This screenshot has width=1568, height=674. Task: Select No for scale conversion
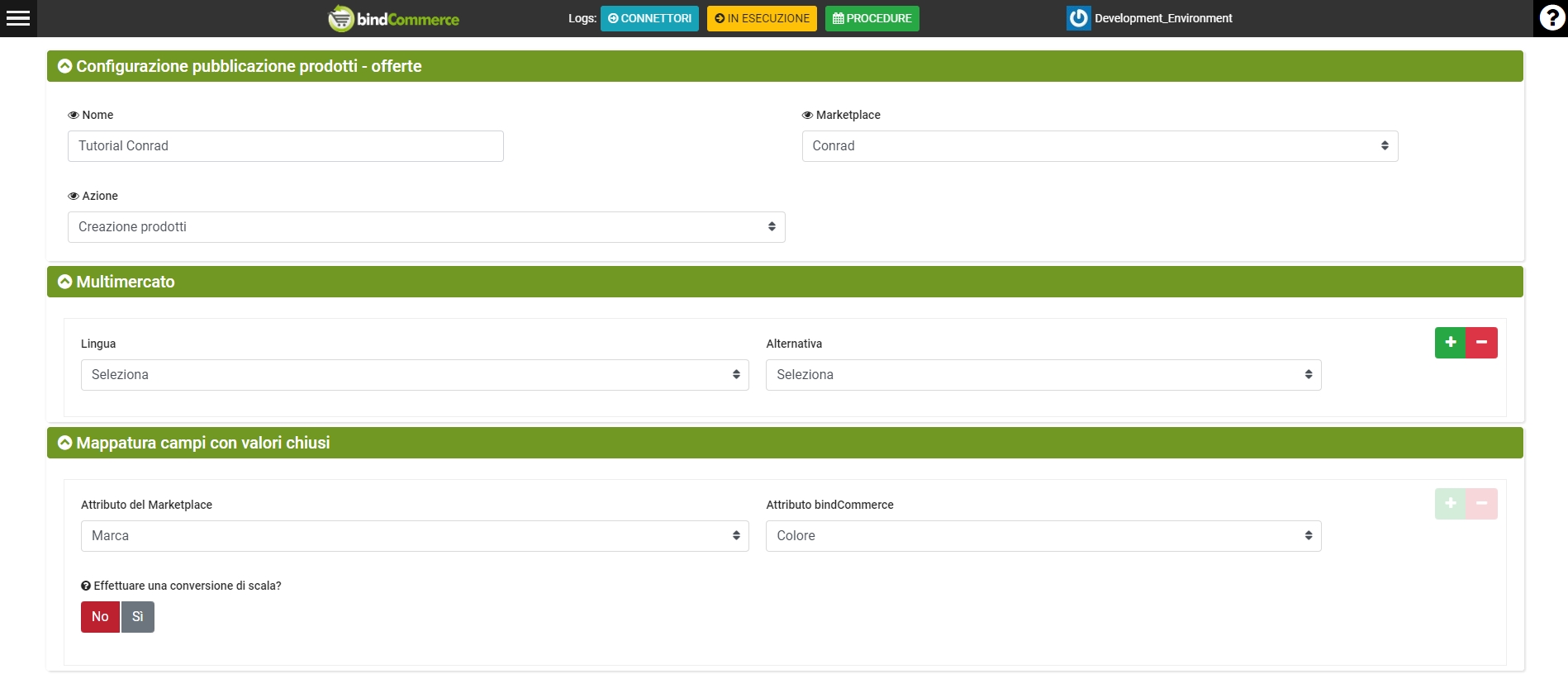(100, 617)
